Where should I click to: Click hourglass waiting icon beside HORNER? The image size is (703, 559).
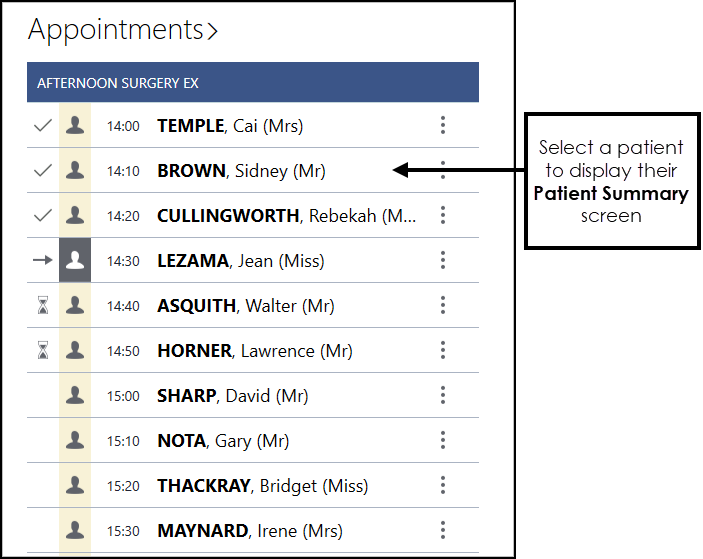42,351
